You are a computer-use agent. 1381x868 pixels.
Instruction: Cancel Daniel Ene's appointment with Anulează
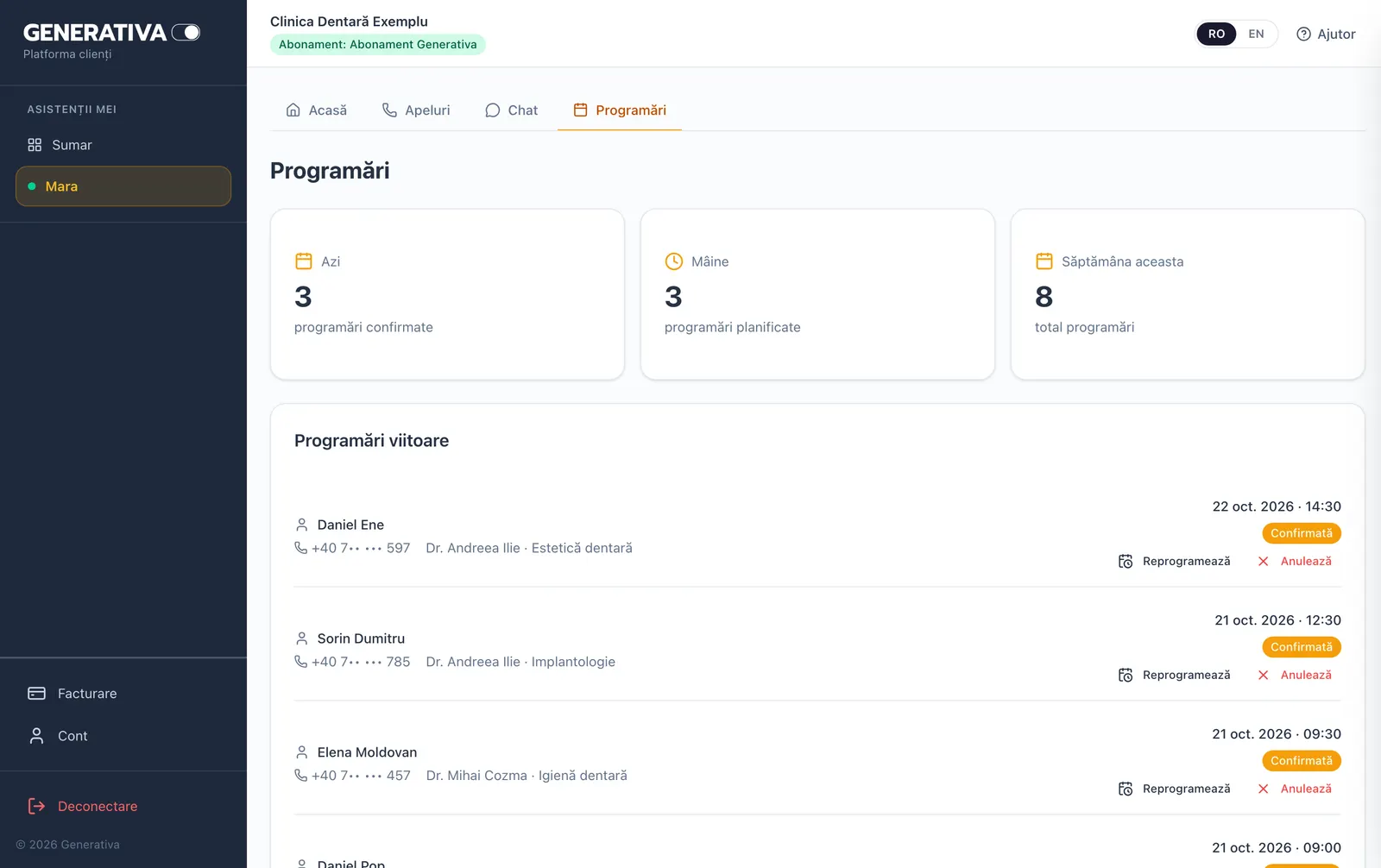point(1295,562)
